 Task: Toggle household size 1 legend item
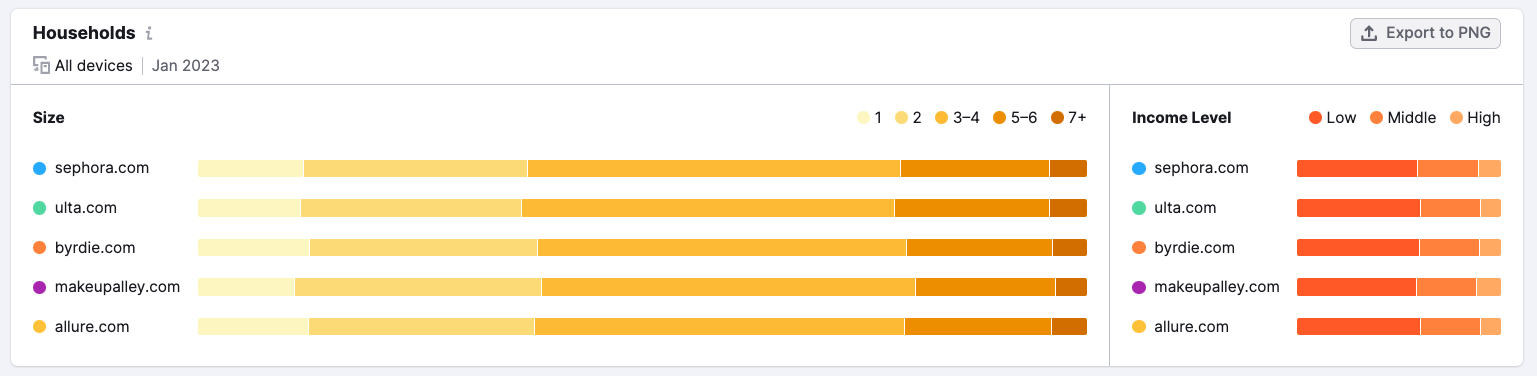pos(870,118)
